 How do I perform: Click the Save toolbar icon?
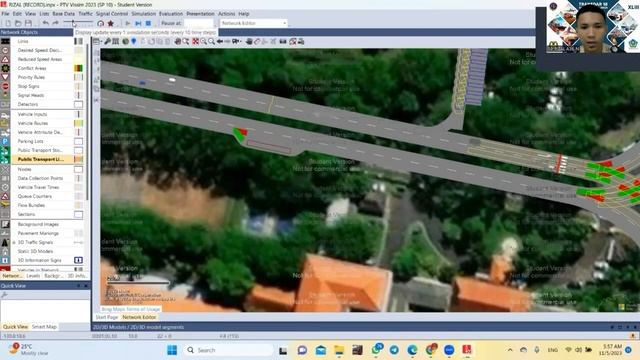[28, 23]
